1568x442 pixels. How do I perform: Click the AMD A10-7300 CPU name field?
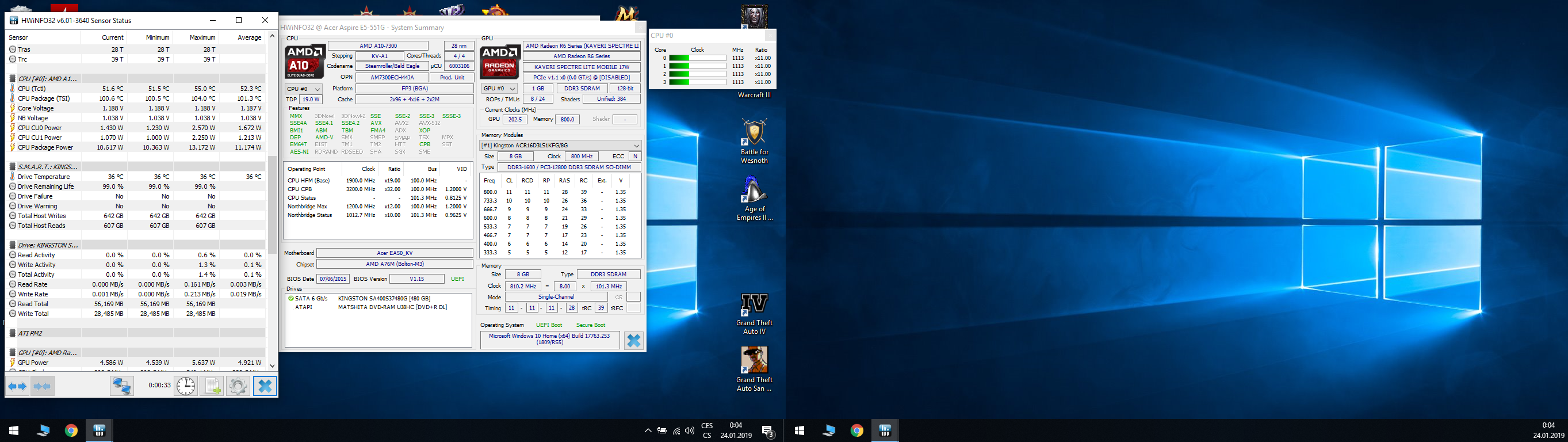[x=377, y=46]
